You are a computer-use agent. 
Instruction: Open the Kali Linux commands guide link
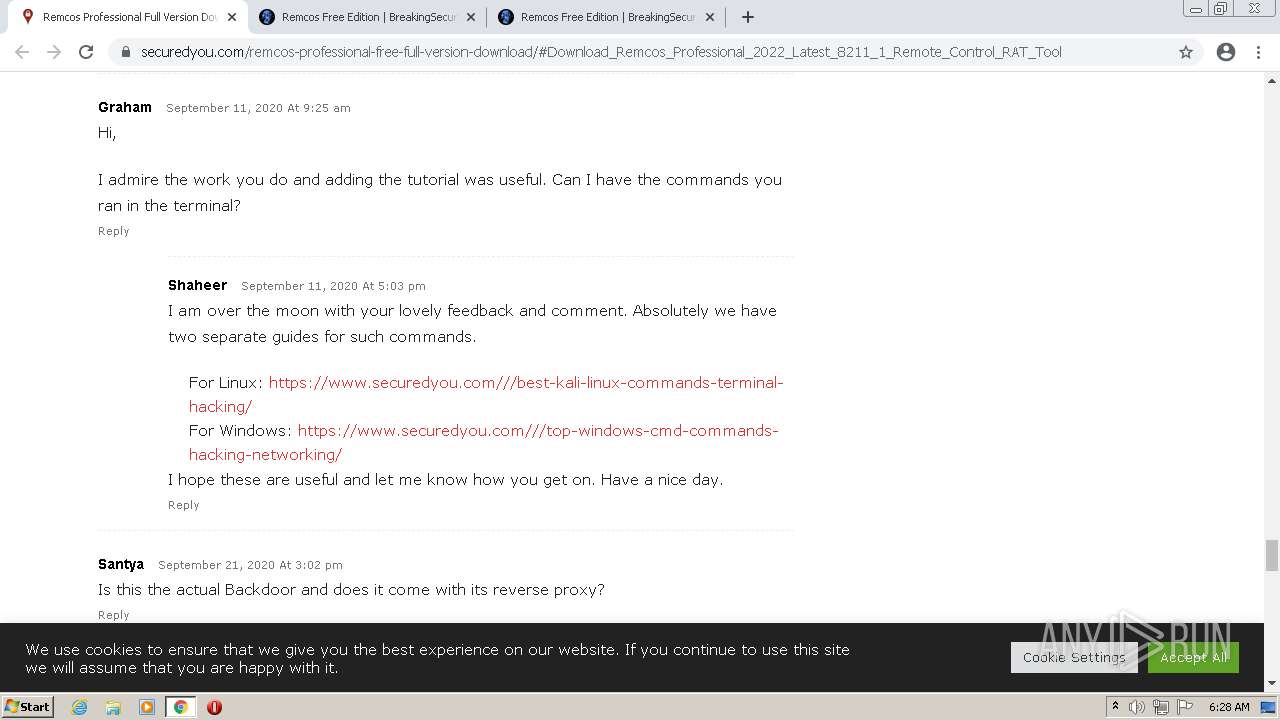coord(486,394)
